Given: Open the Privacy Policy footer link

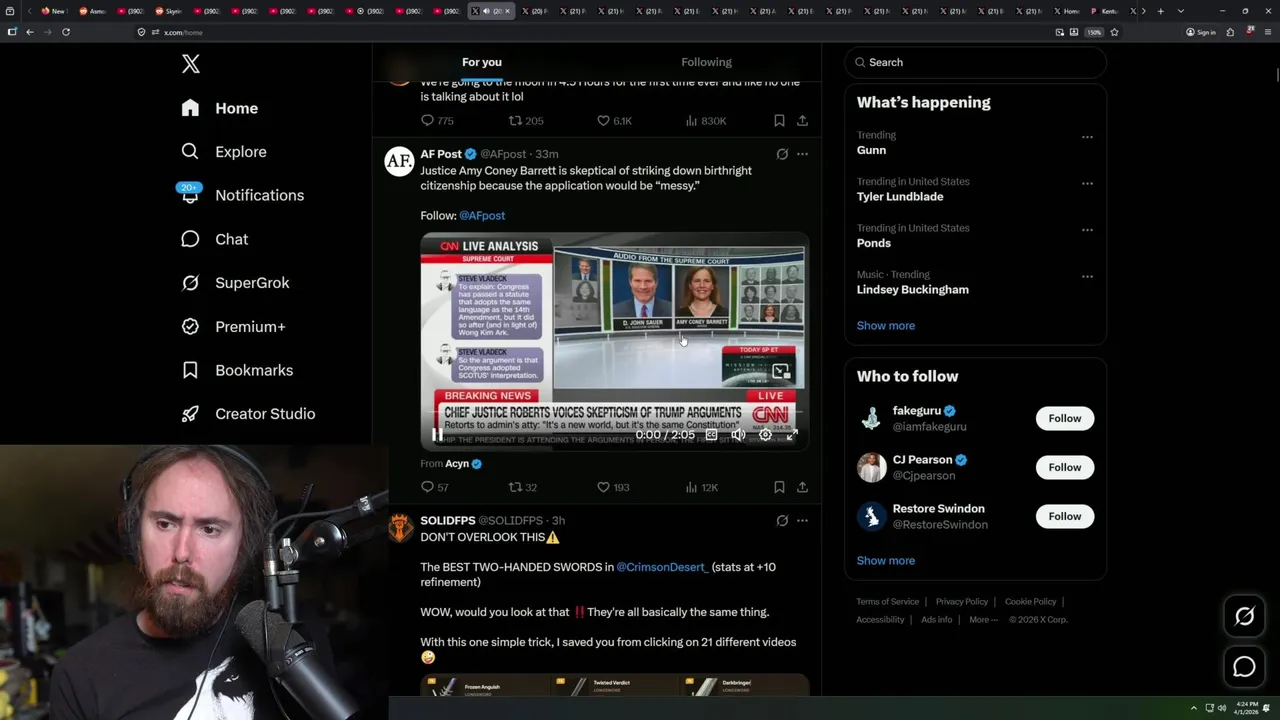Looking at the screenshot, I should [x=961, y=601].
